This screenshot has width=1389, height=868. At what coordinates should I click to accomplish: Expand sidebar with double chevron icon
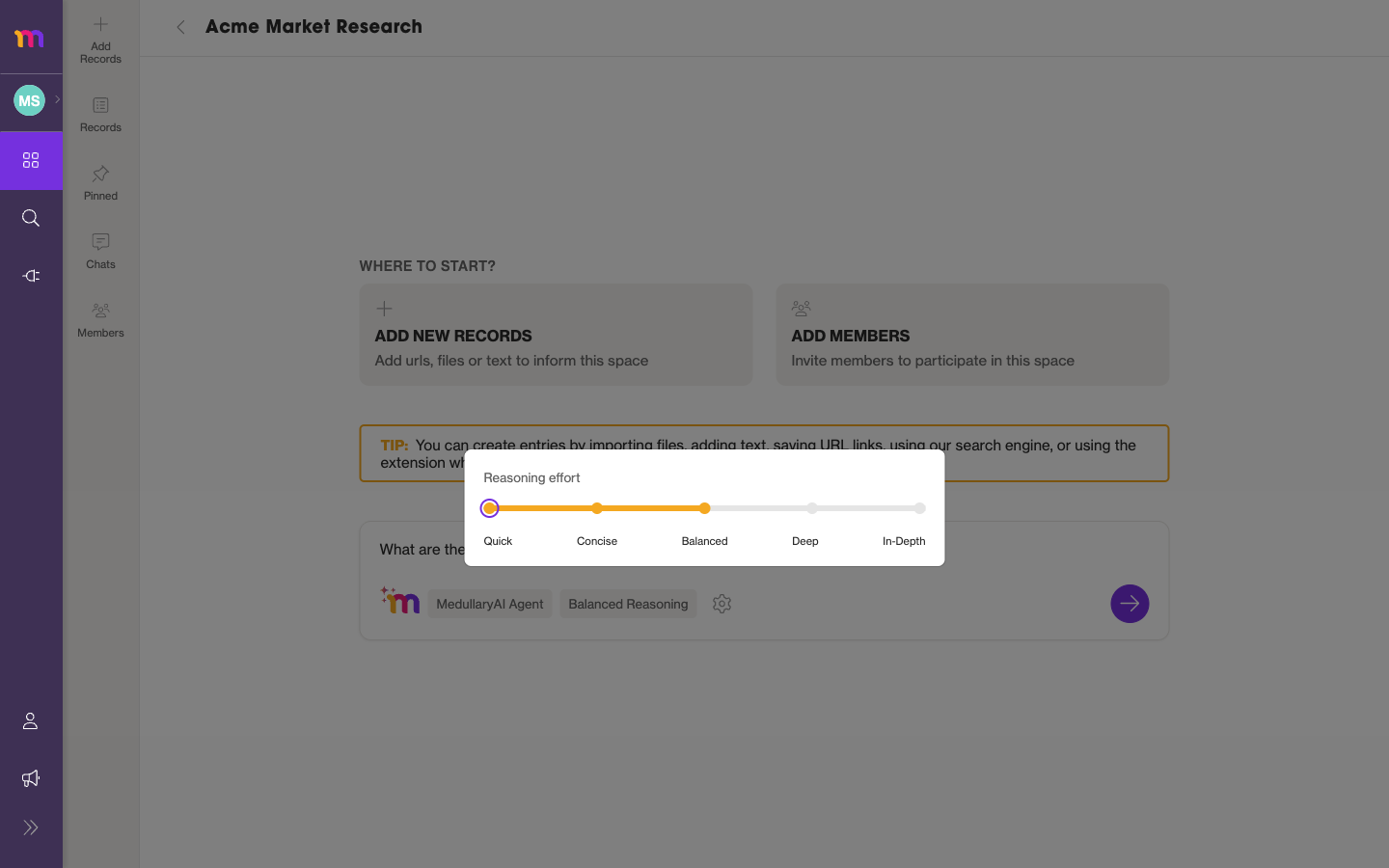pyautogui.click(x=31, y=827)
